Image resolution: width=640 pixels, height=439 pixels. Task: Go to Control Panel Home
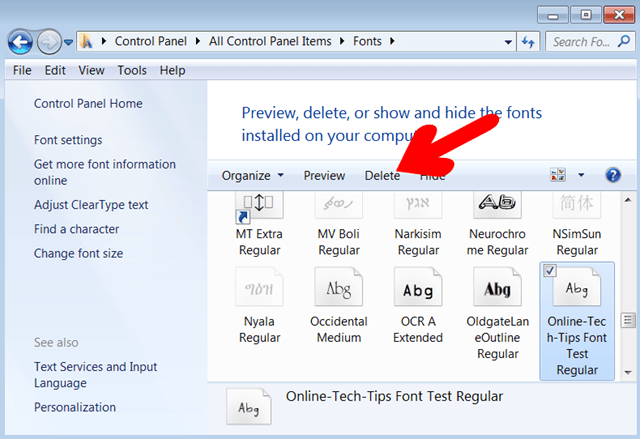[88, 103]
